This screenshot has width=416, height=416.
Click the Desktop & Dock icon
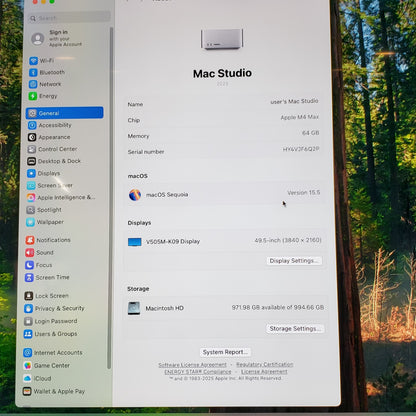click(x=31, y=161)
